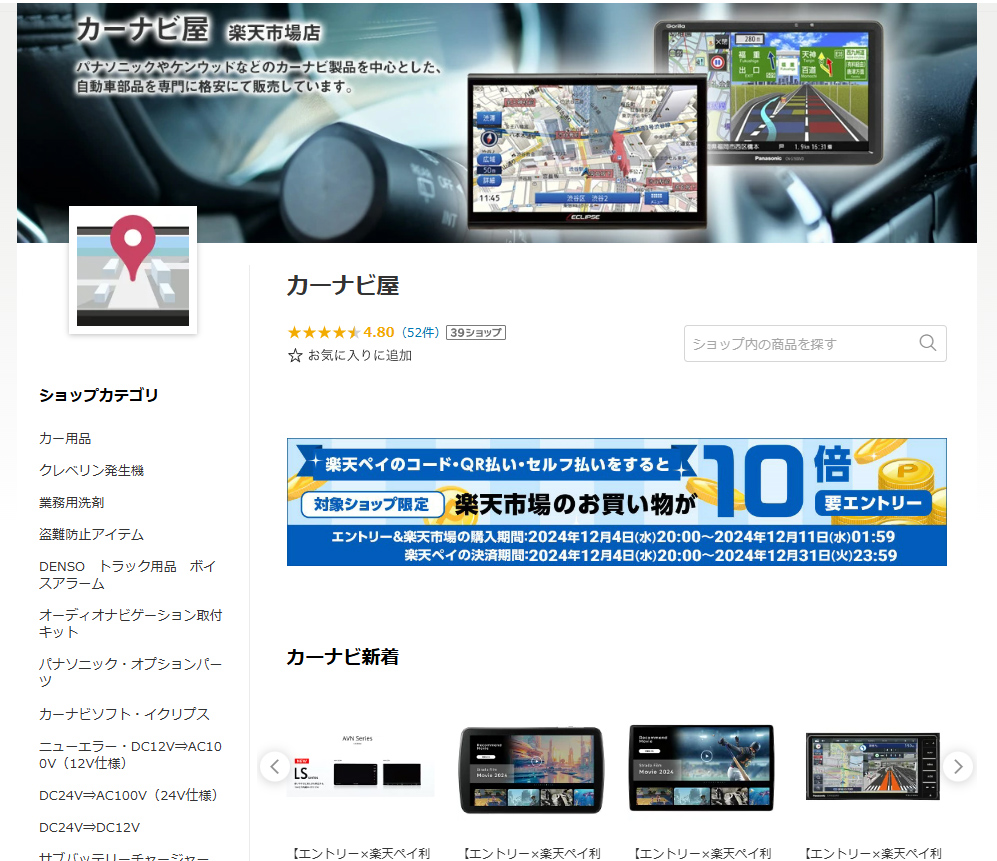
Task: Click the 39ショップ badge
Action: click(475, 332)
